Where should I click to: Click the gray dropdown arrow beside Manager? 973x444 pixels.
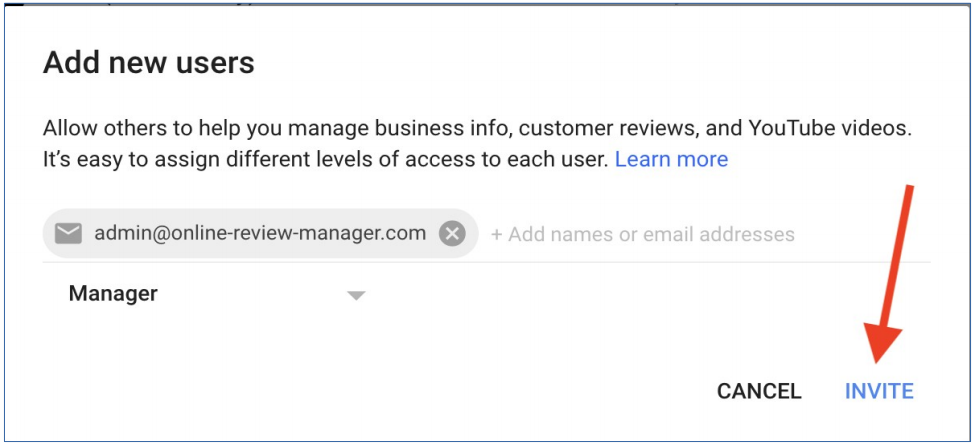pos(356,295)
